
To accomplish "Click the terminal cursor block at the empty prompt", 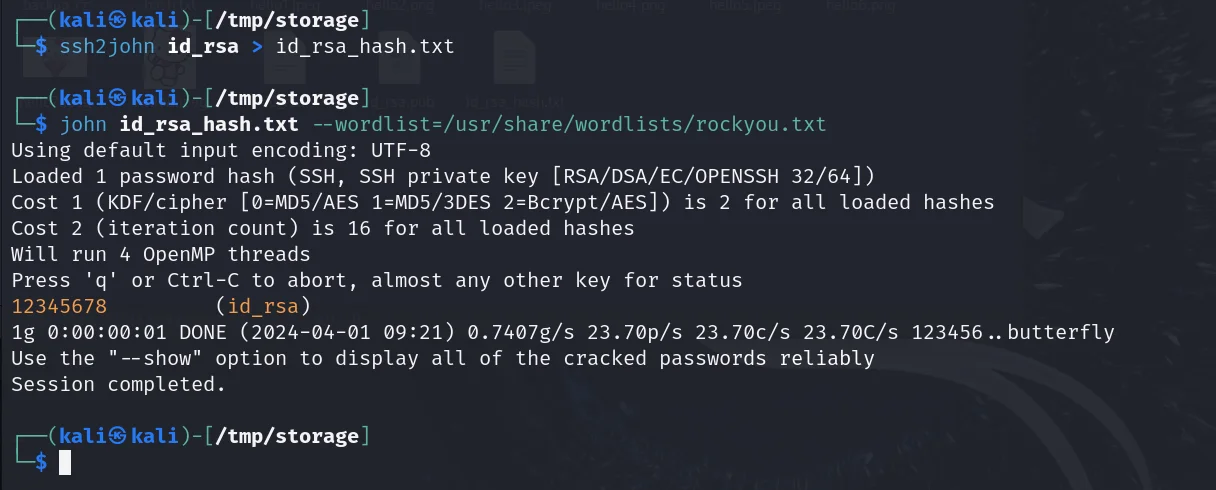I will [x=65, y=462].
